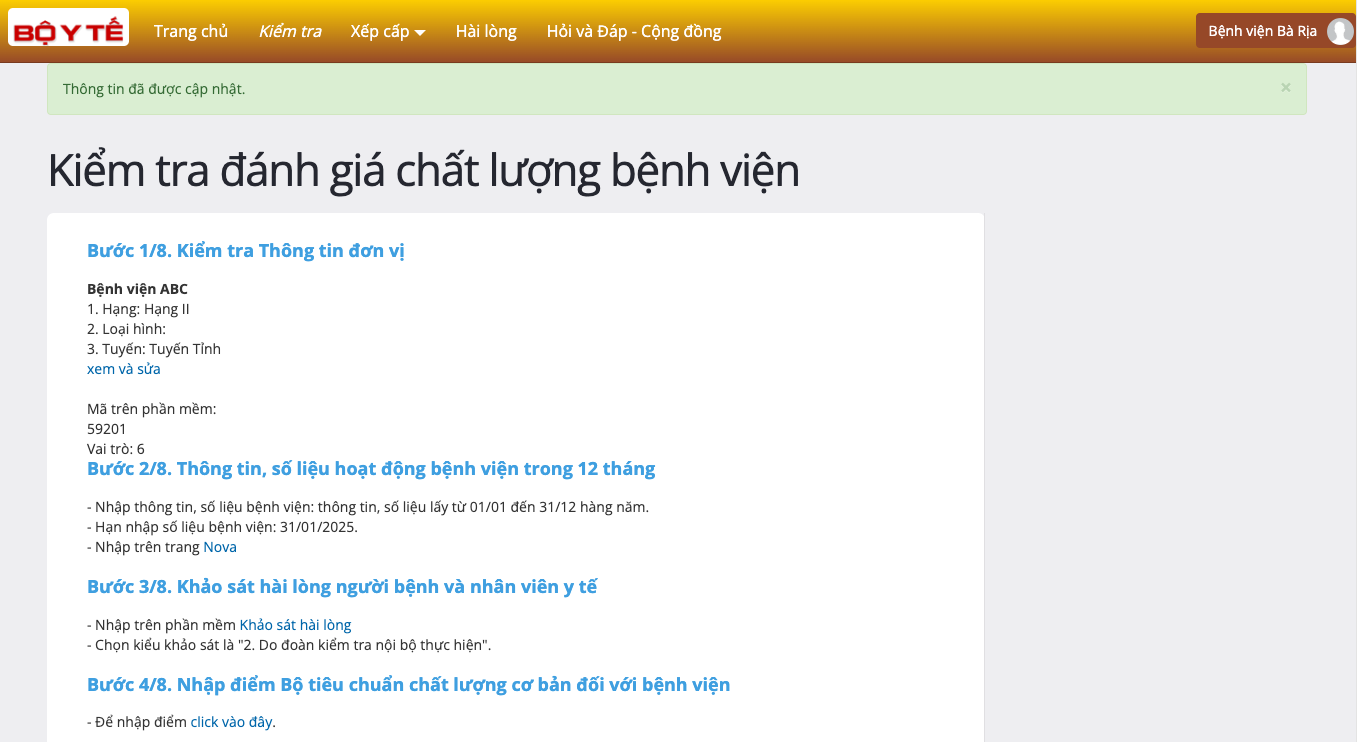Open the Kiểm tra menu item
The width and height of the screenshot is (1357, 742).
[x=290, y=31]
